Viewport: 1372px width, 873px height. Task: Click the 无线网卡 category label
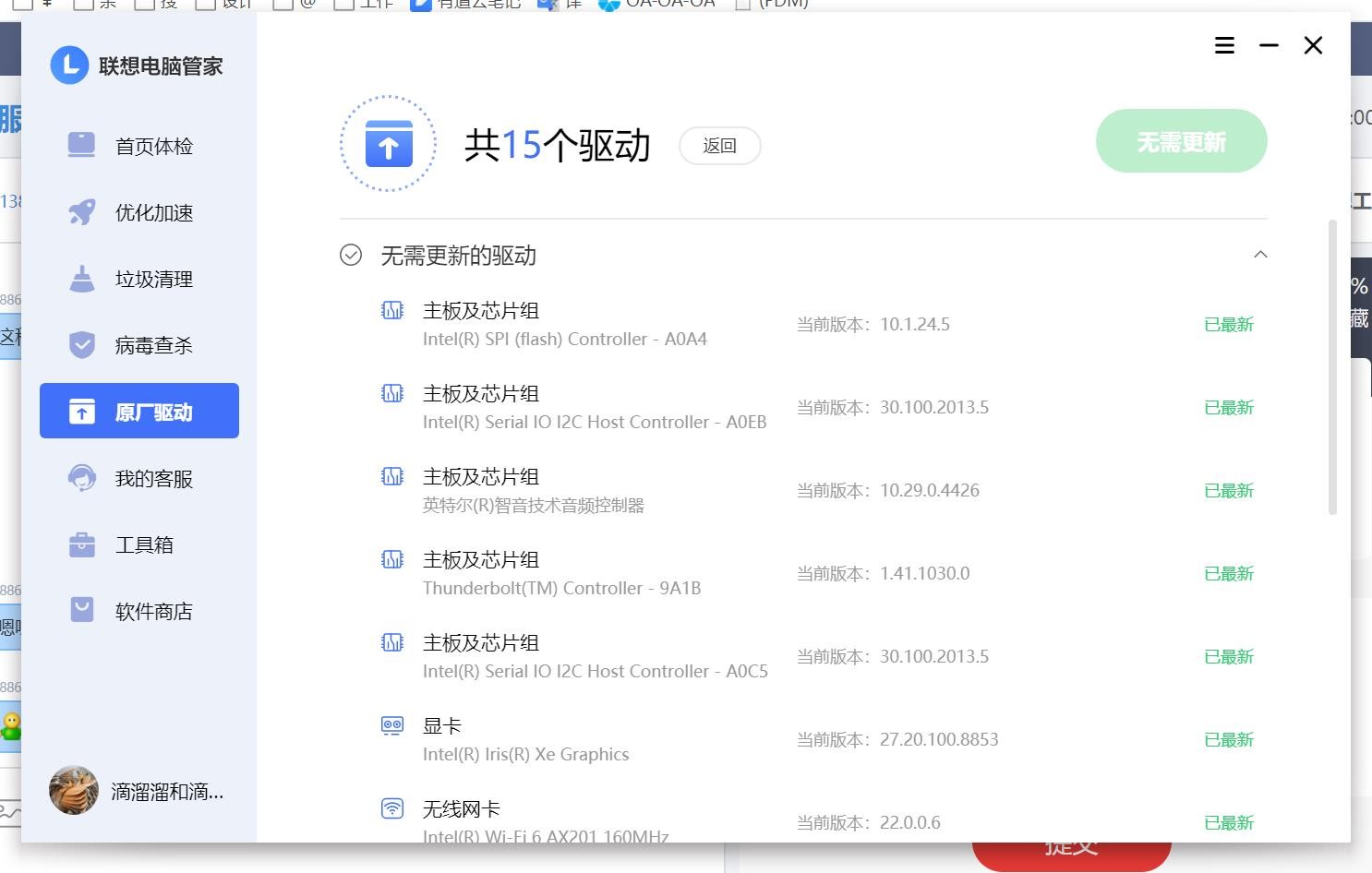click(x=462, y=809)
